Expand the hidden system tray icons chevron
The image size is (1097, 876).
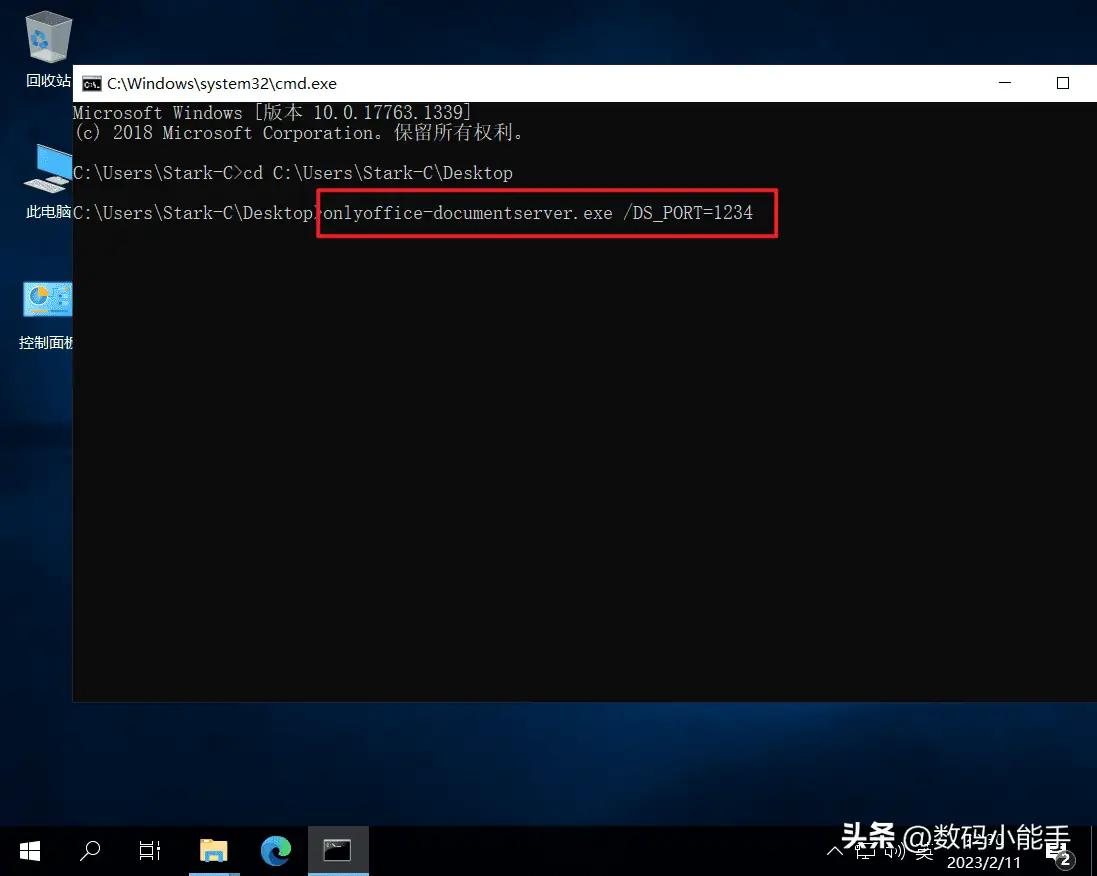click(x=835, y=852)
